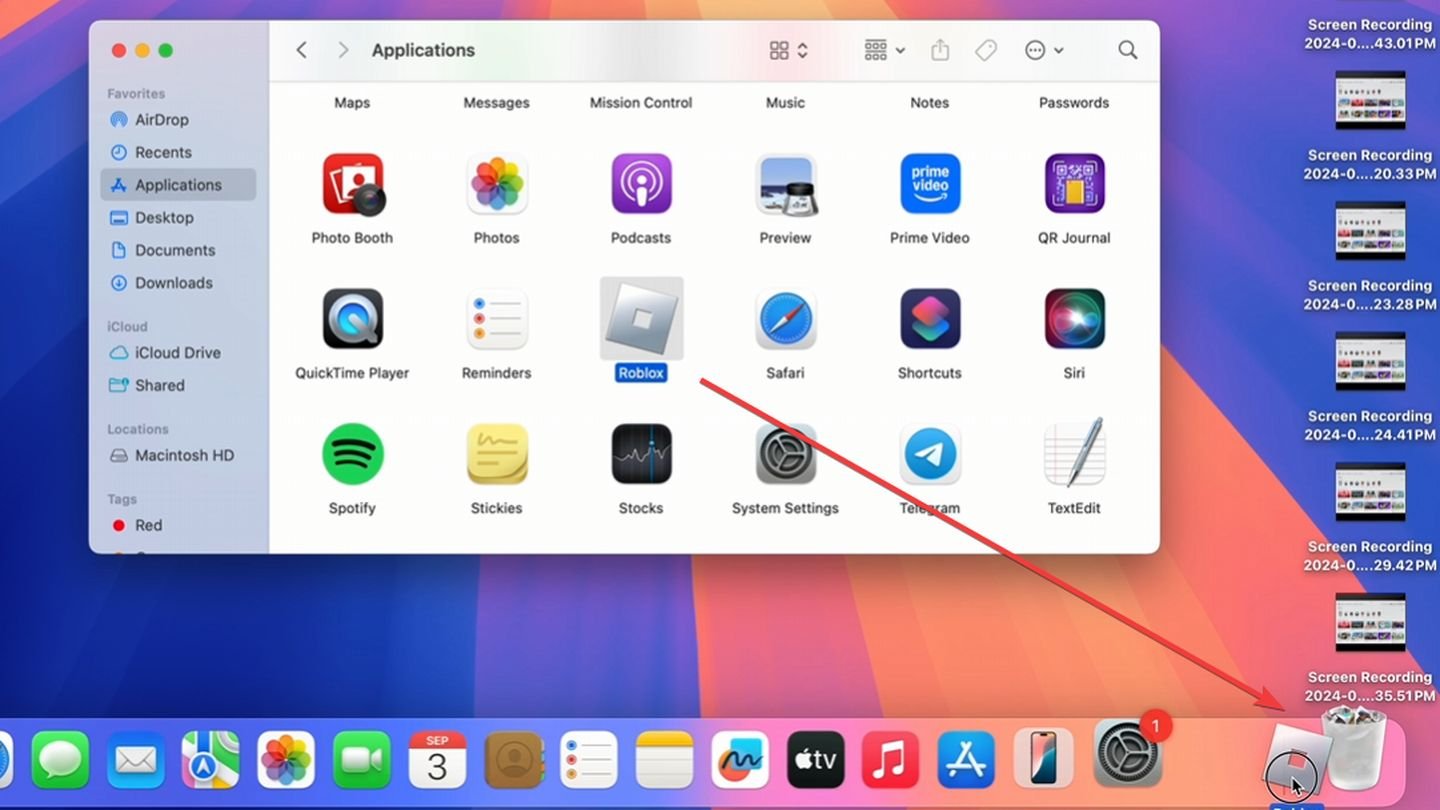This screenshot has width=1440, height=810.
Task: Select the Shortcuts app icon
Action: click(x=930, y=319)
